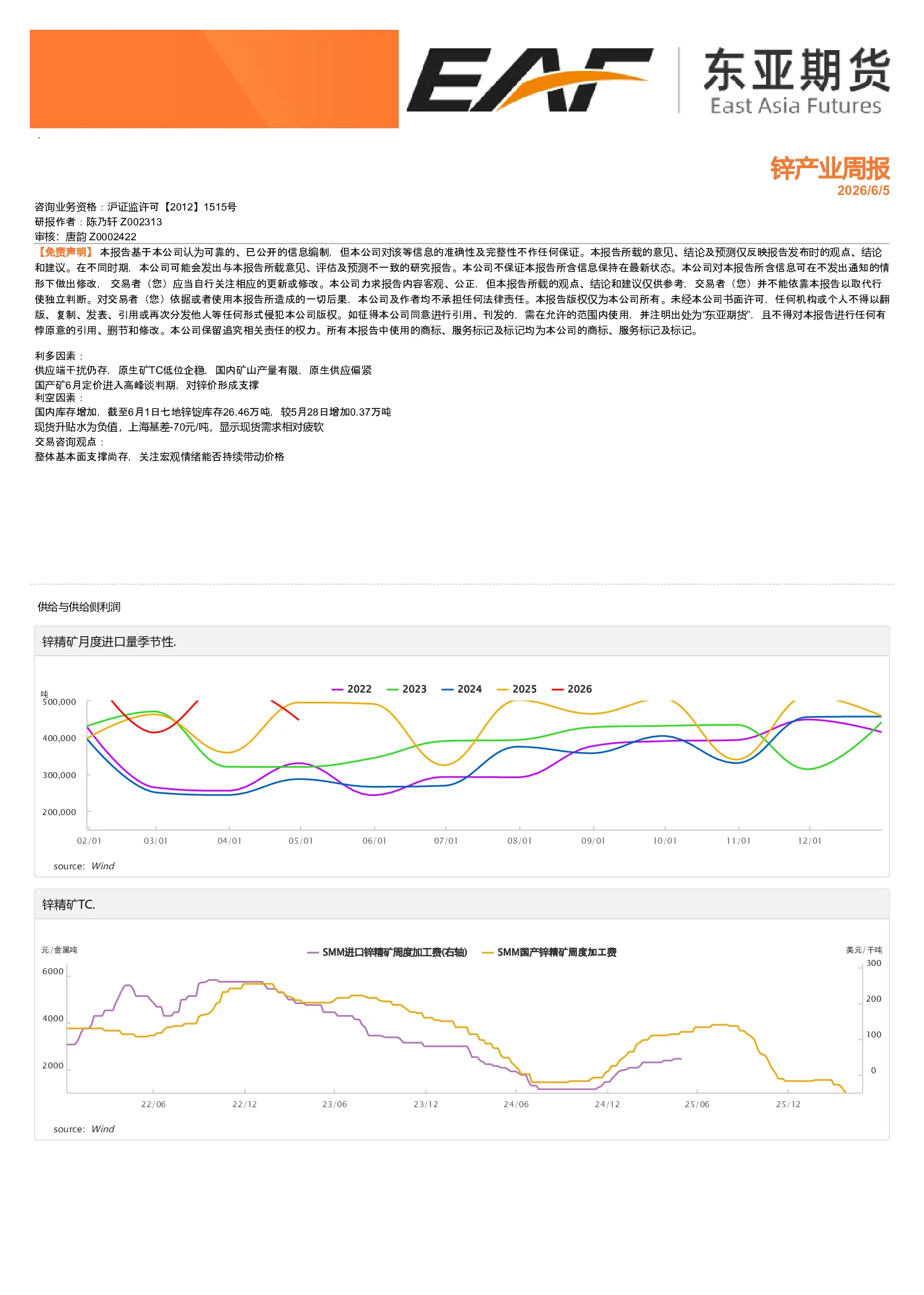This screenshot has height=1295, width=924.
Task: Click the title 锌产业周报
Action: click(830, 169)
